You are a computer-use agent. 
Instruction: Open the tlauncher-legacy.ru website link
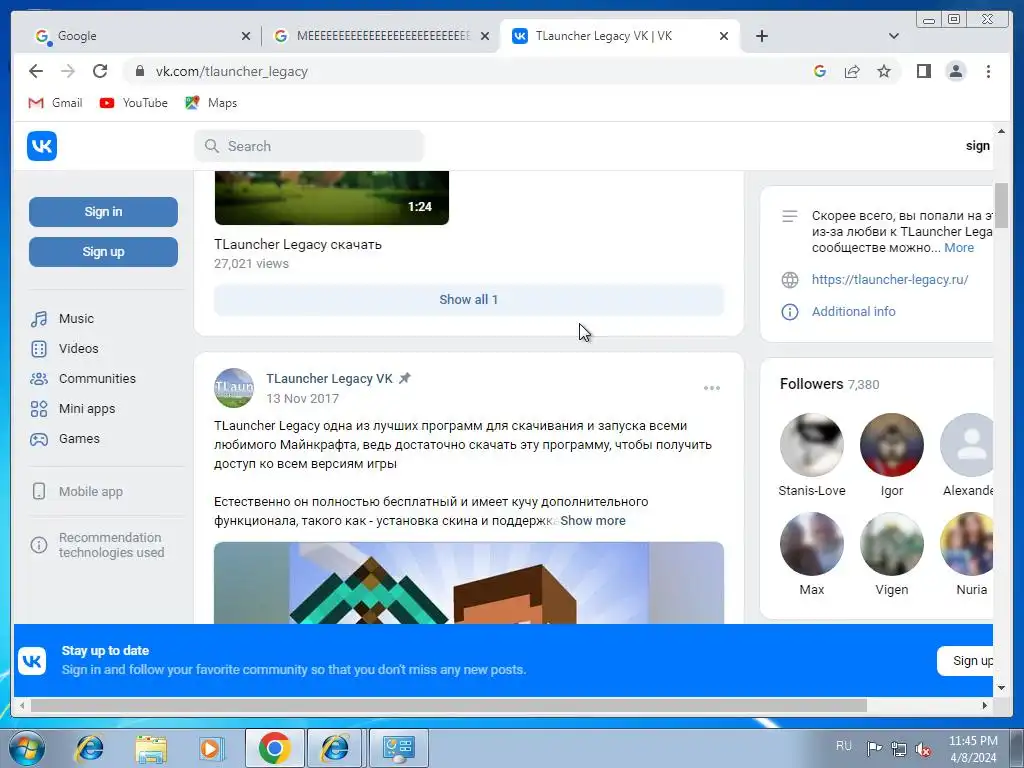[889, 280]
